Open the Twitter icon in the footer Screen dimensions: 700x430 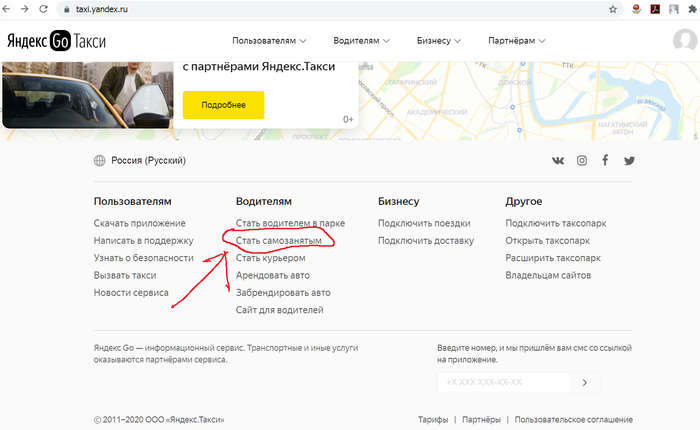[629, 161]
